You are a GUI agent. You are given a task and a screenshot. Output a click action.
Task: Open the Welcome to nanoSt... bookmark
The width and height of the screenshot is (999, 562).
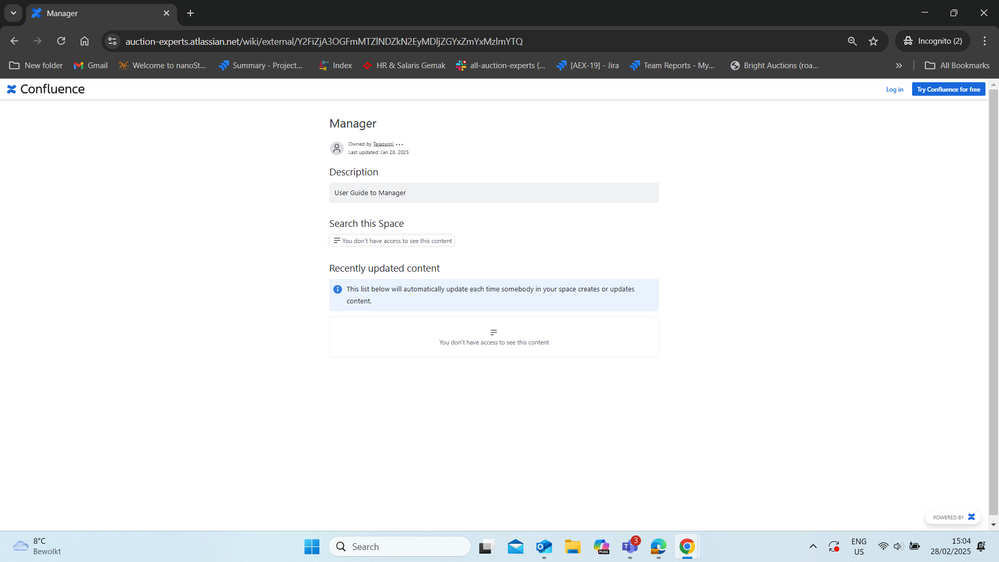(162, 65)
